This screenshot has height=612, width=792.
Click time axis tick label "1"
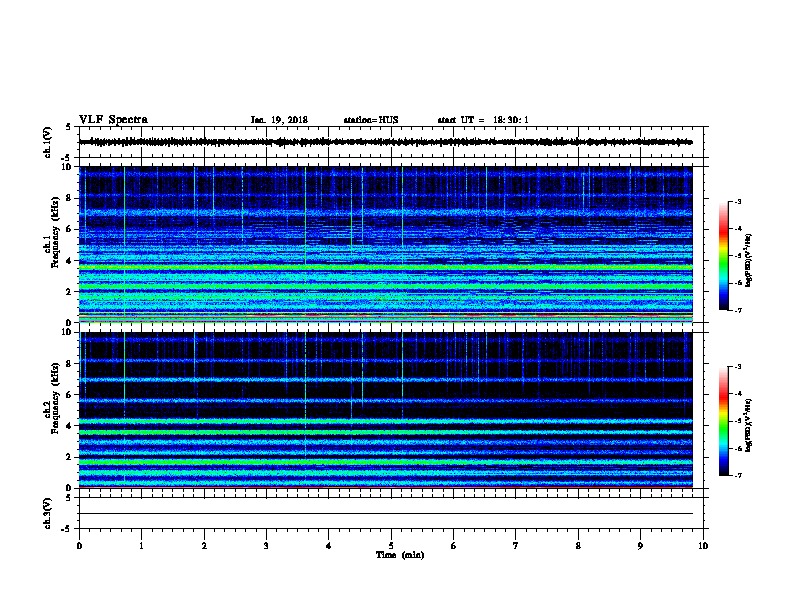point(141,546)
